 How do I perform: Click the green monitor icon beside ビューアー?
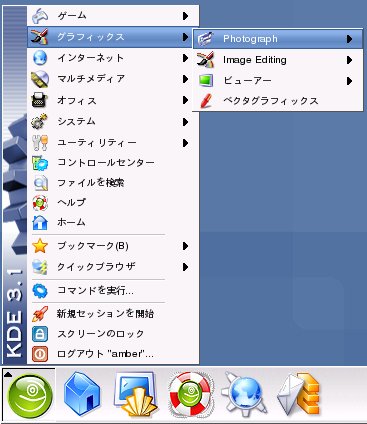click(x=205, y=81)
